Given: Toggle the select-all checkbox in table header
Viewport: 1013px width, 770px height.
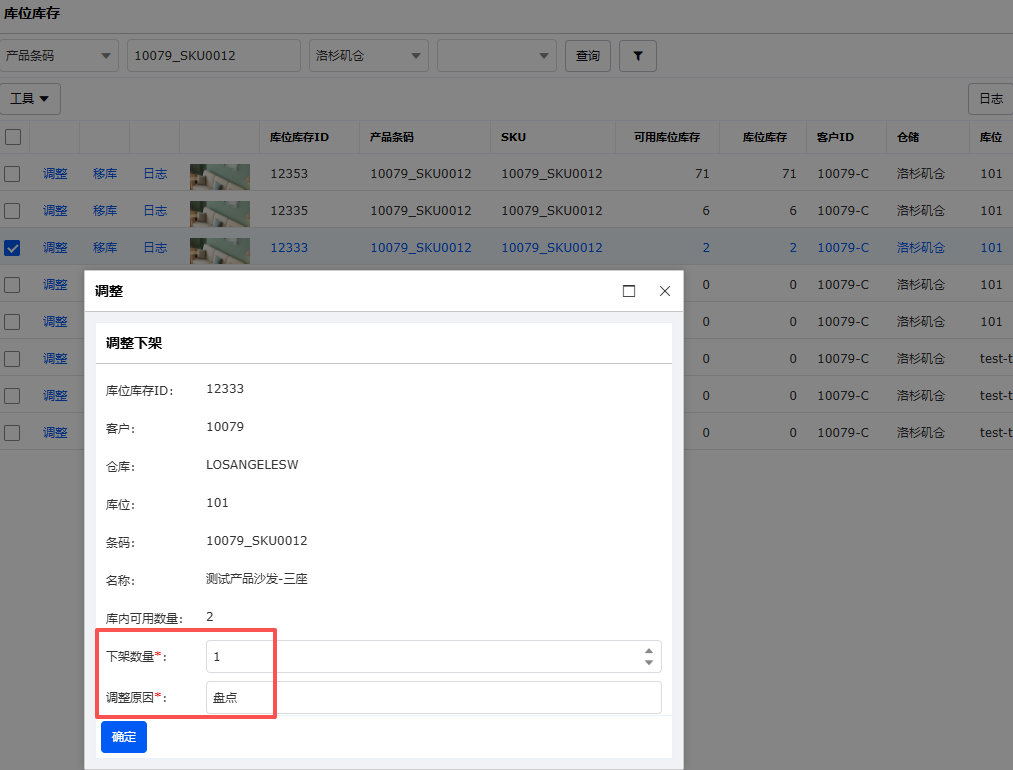Looking at the screenshot, I should tap(13, 137).
